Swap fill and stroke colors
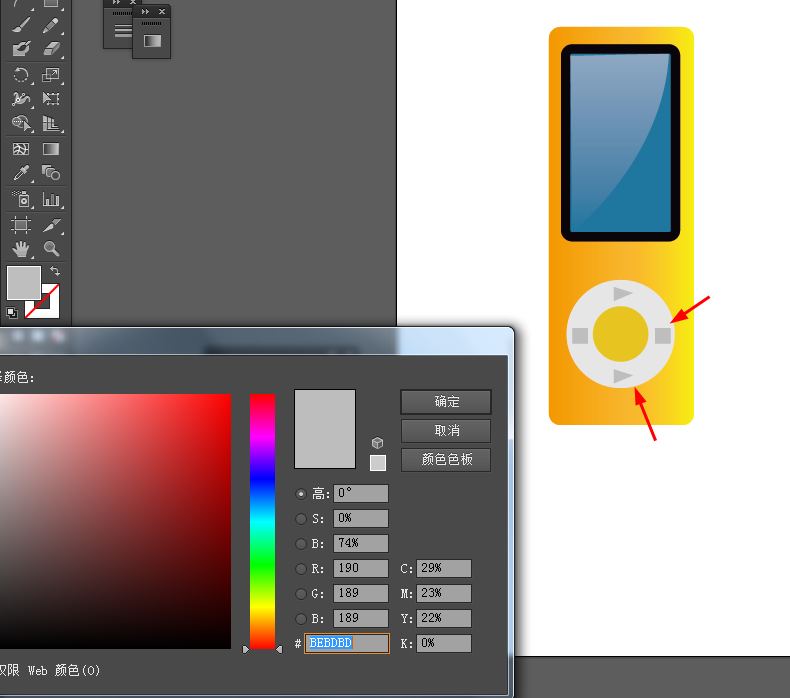The height and width of the screenshot is (698, 790). [55, 271]
